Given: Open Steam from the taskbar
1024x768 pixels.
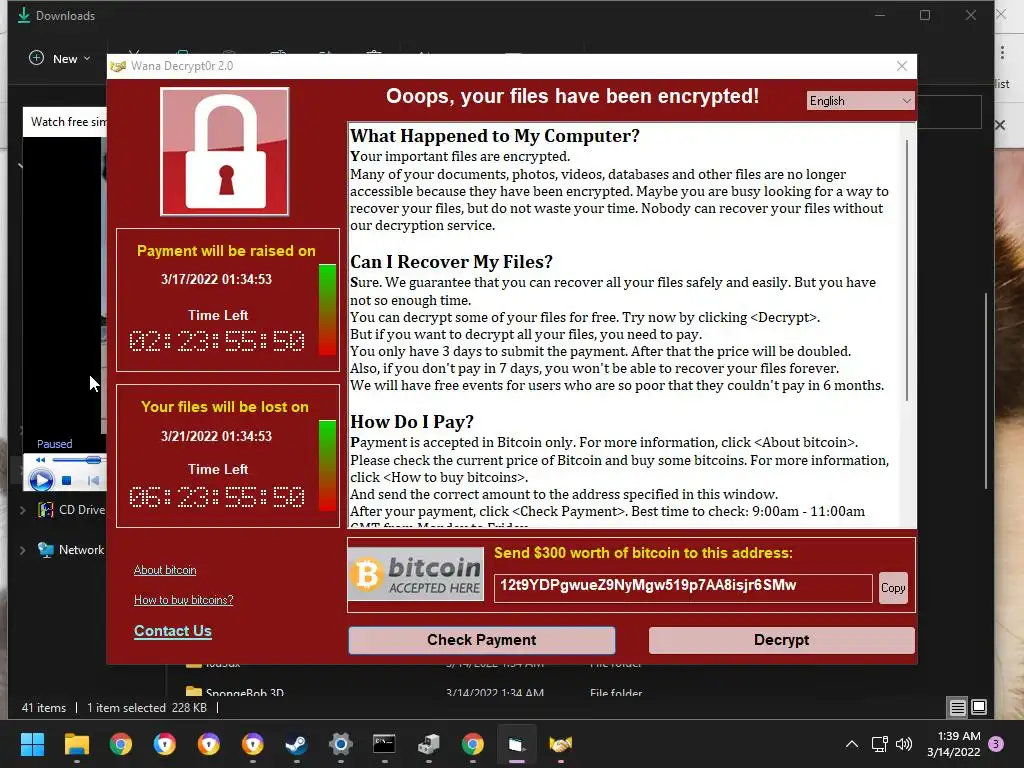Looking at the screenshot, I should tap(296, 744).
